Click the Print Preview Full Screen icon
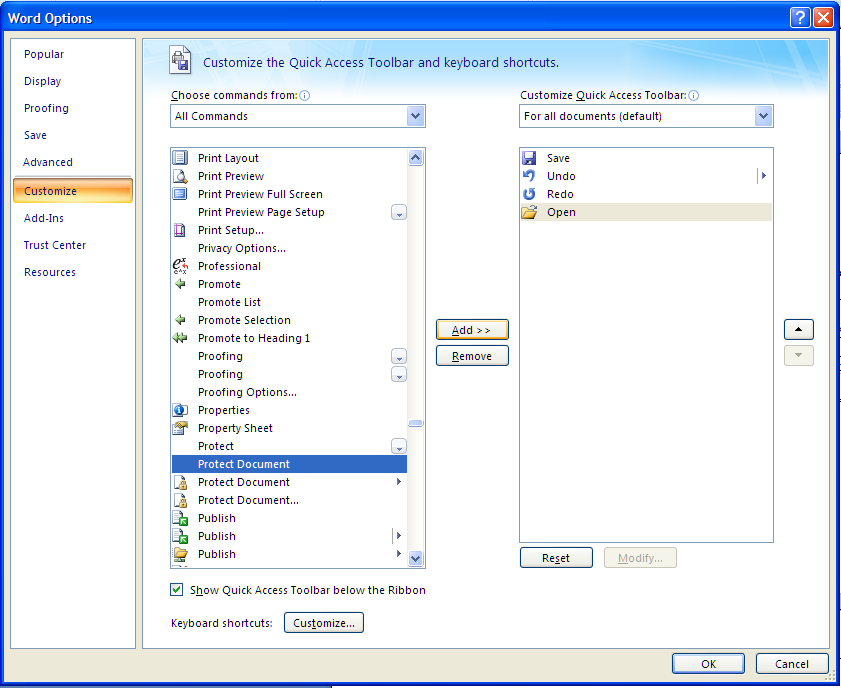 point(180,194)
